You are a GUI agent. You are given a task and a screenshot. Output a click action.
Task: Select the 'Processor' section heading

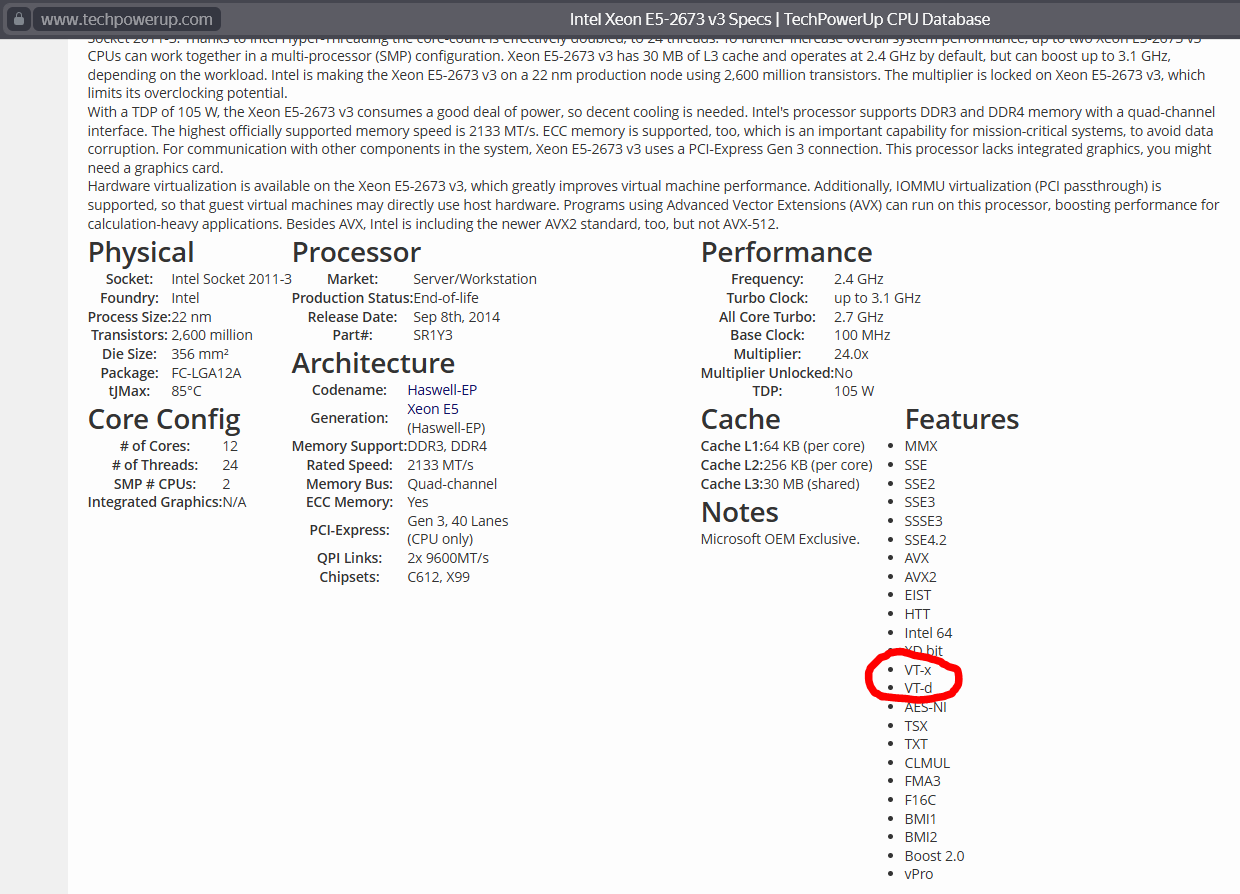(356, 252)
